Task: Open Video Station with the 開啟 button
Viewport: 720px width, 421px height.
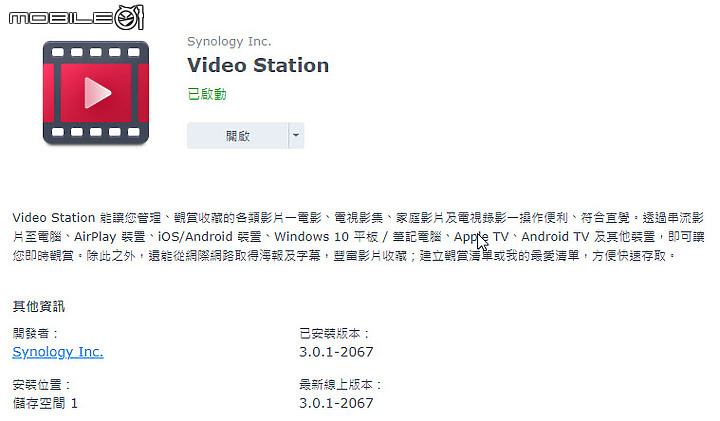Action: point(237,135)
